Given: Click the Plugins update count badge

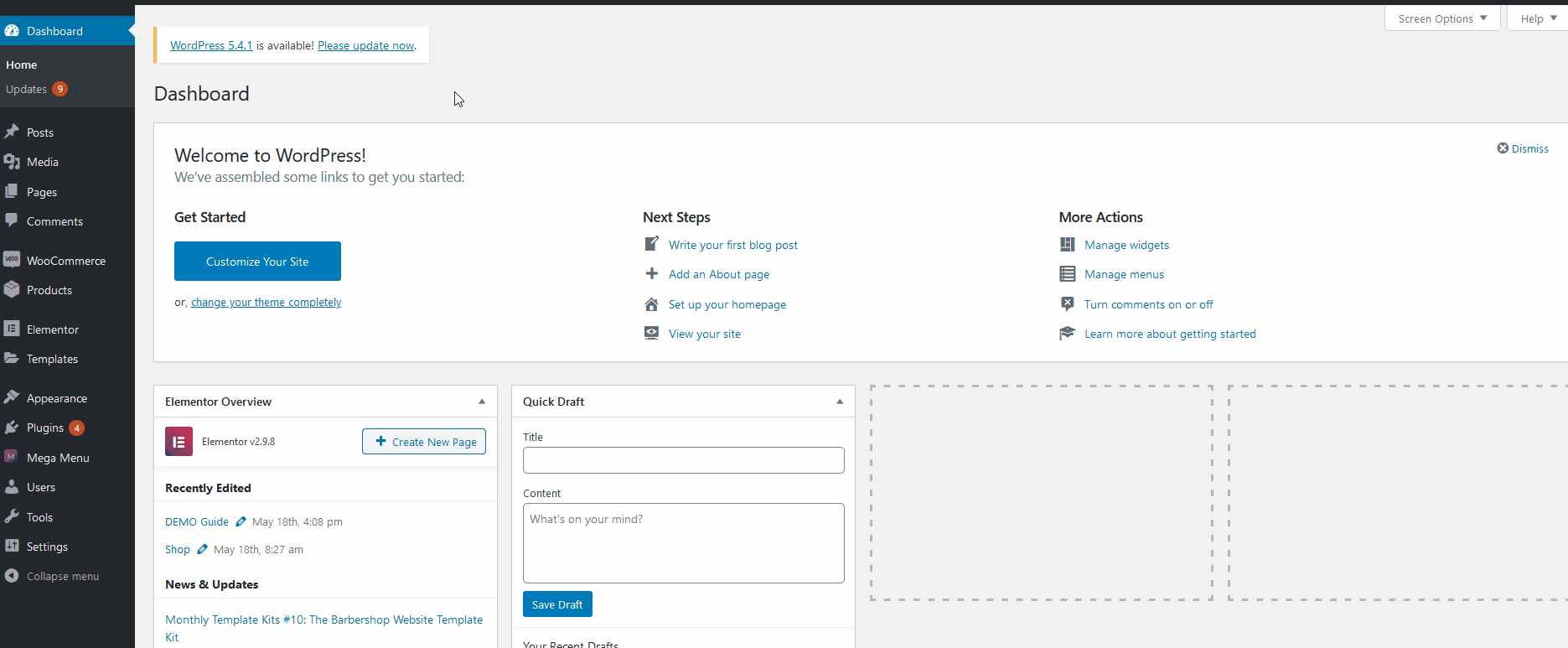Looking at the screenshot, I should (x=76, y=428).
